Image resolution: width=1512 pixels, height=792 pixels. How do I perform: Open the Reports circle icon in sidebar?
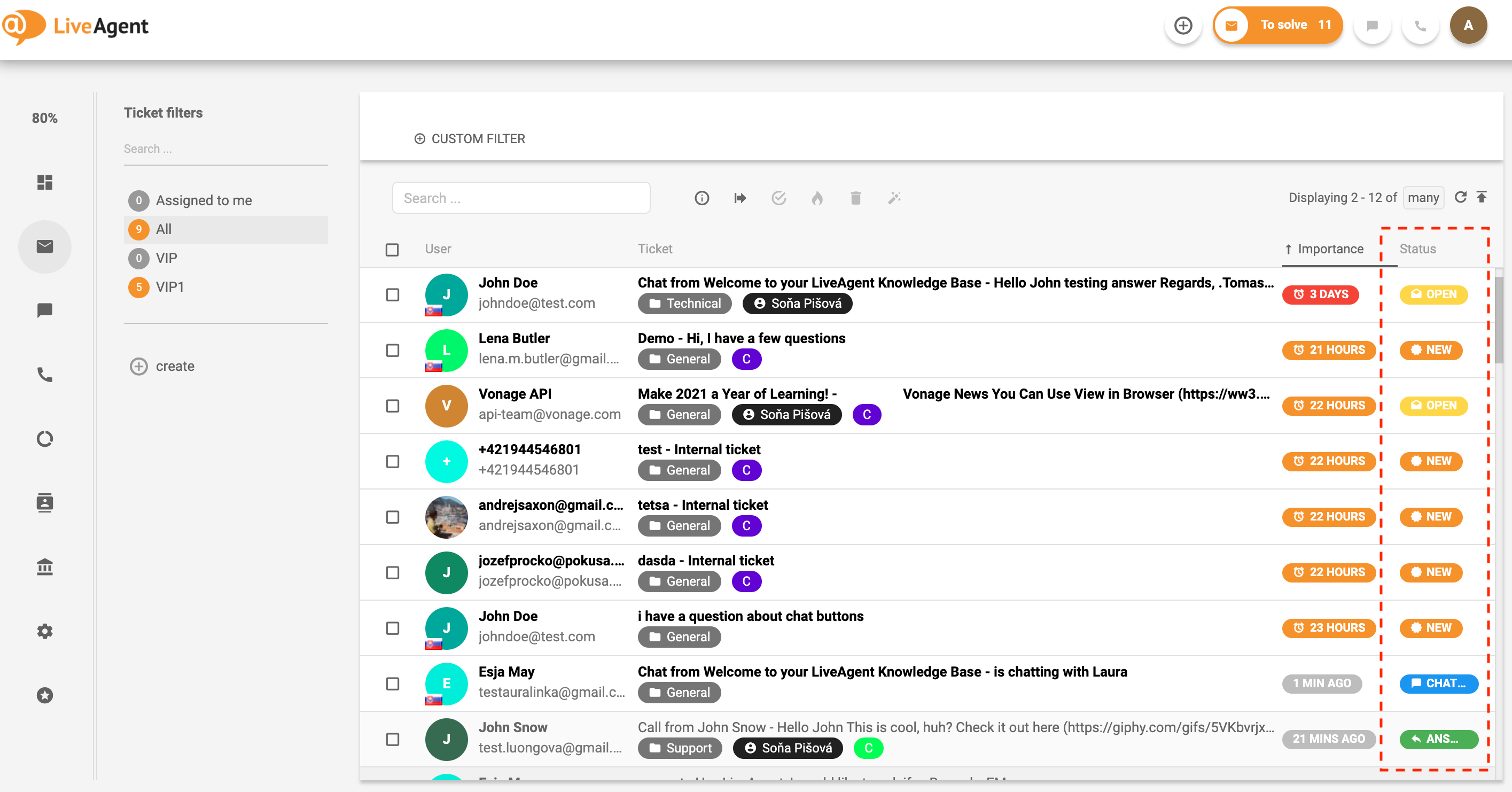(44, 439)
